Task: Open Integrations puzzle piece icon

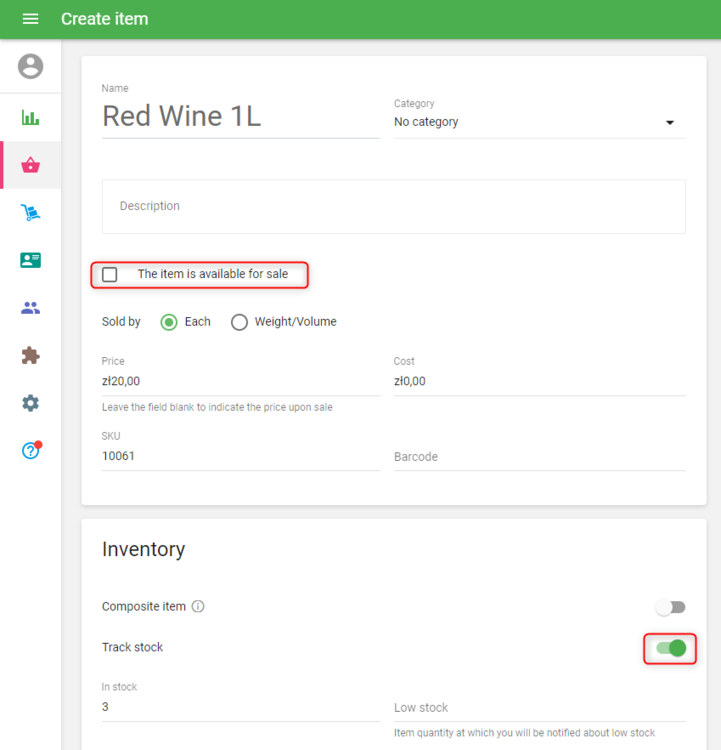Action: tap(30, 355)
